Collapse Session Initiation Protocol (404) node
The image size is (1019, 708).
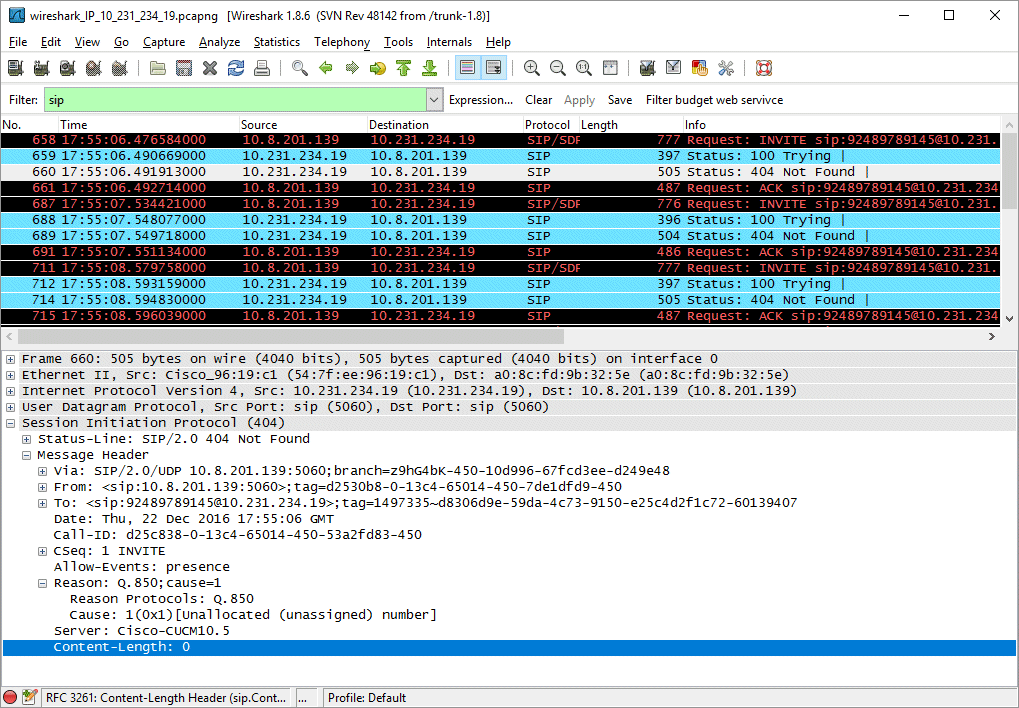(10, 423)
